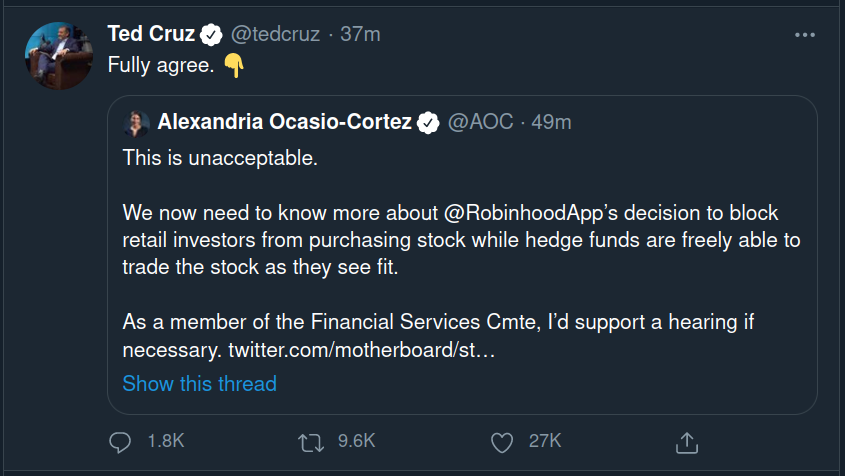845x476 pixels.
Task: Open the 49m quoted tweet timestamp
Action: (x=551, y=123)
